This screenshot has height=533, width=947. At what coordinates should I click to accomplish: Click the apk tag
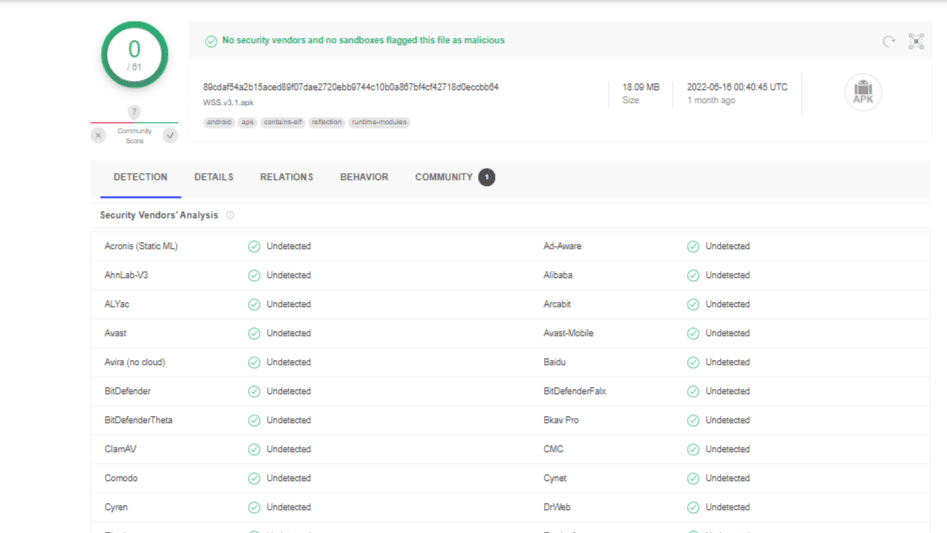(x=248, y=122)
